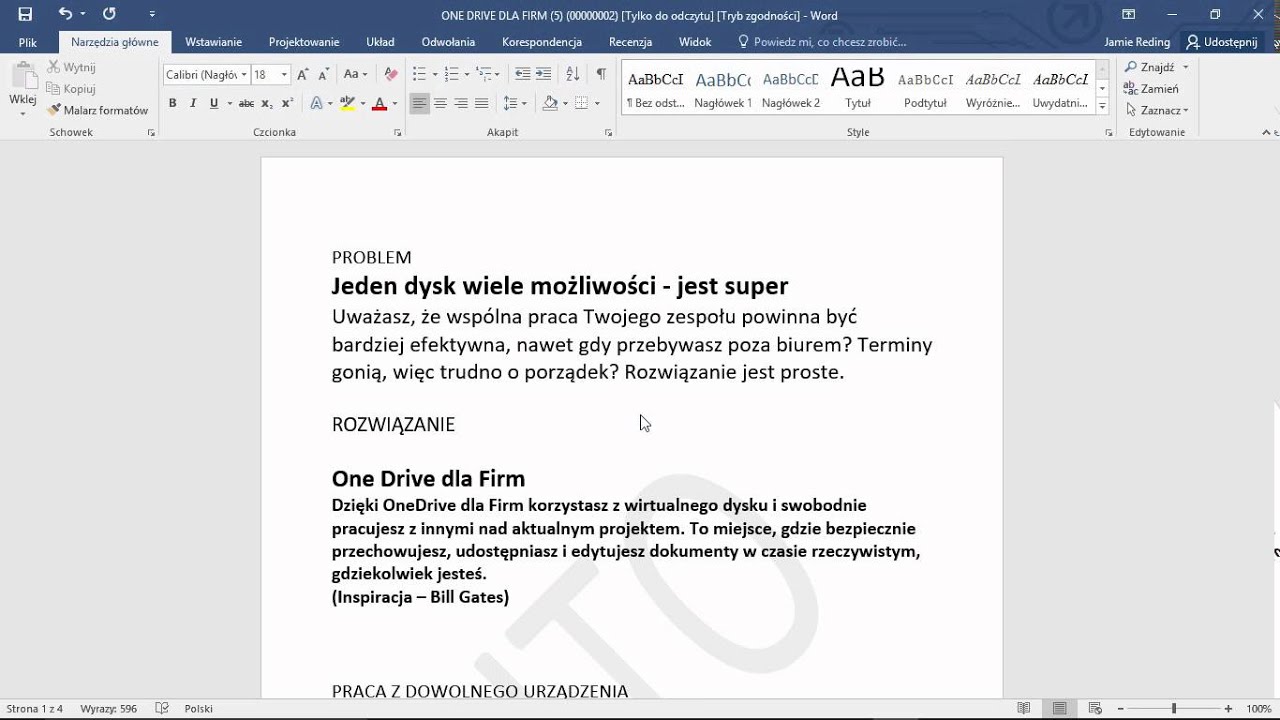Click the Znajdź search command
The height and width of the screenshot is (720, 1280).
click(1150, 67)
